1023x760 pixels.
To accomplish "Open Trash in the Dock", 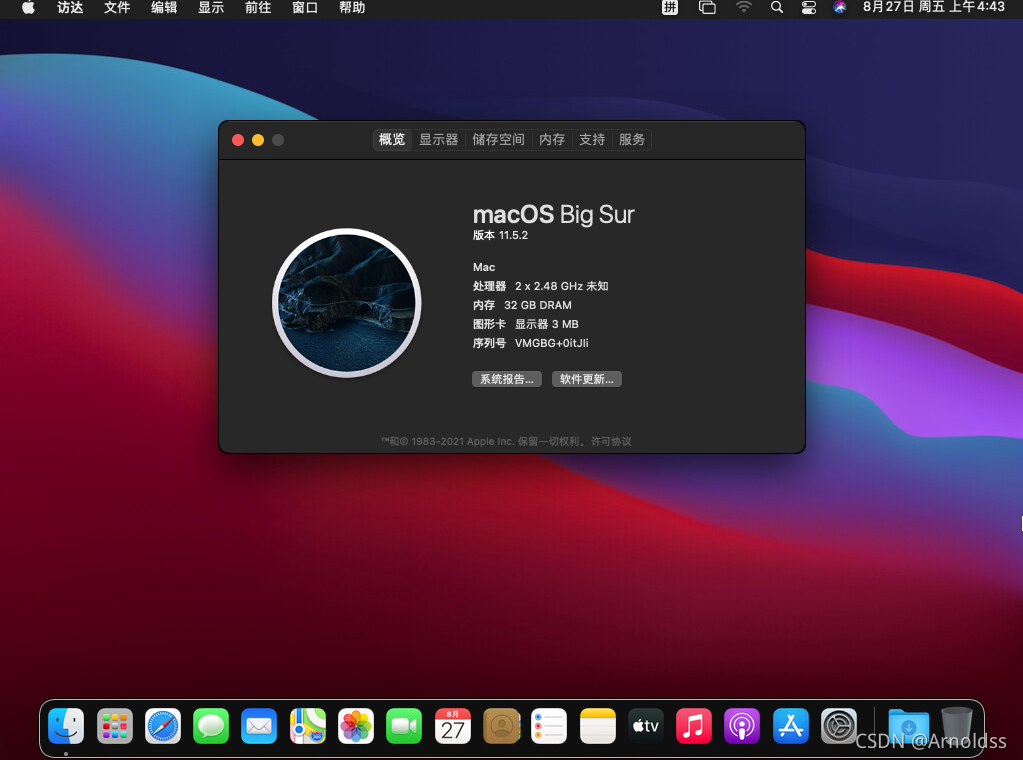I will 956,726.
